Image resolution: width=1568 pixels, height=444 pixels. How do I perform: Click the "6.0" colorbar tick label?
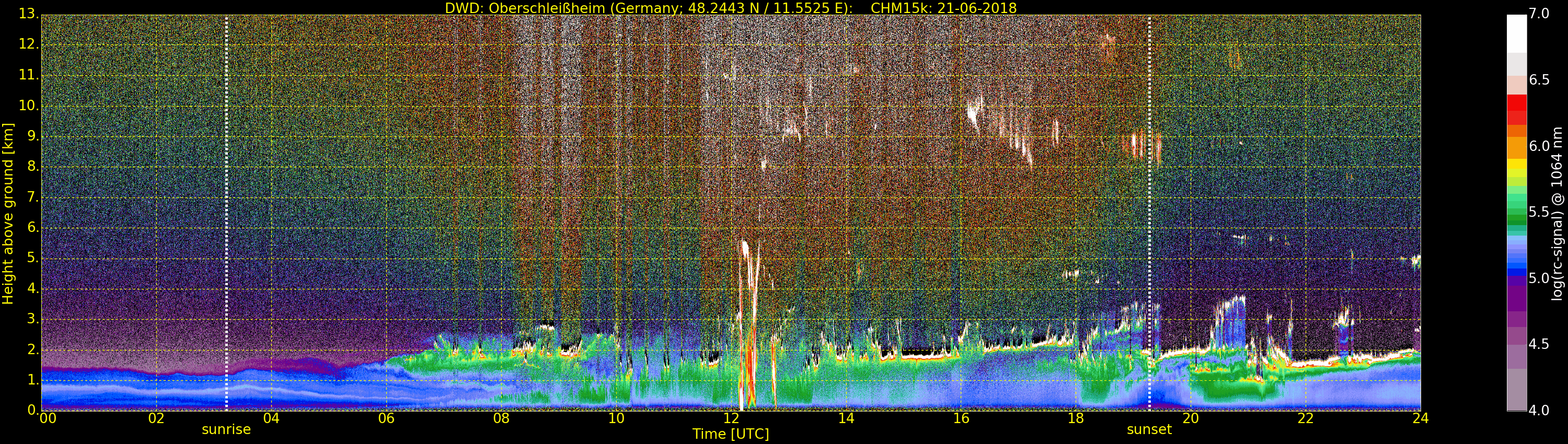coord(1539,146)
